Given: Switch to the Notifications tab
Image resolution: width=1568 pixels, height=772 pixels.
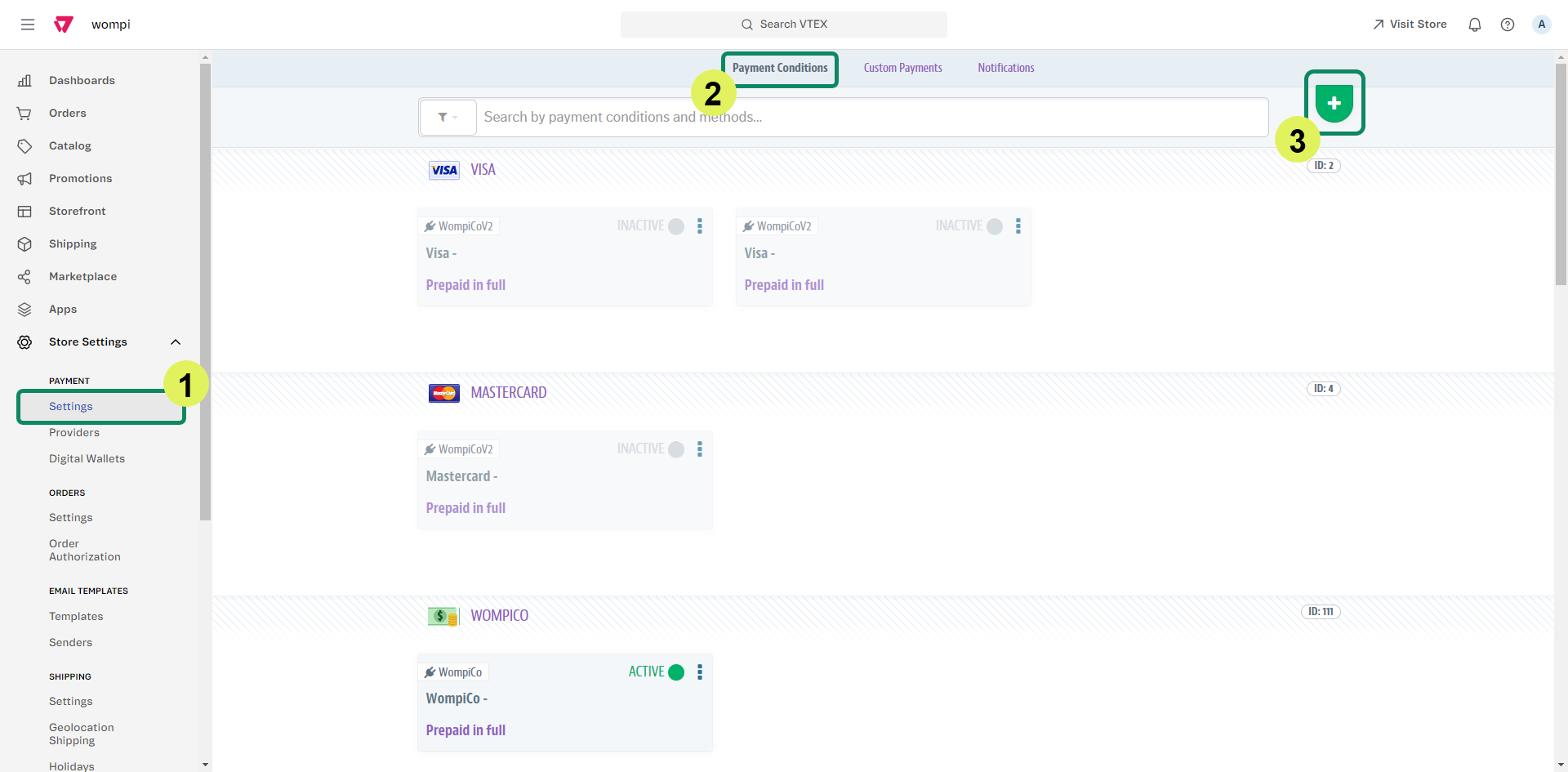Looking at the screenshot, I should pos(1005,68).
